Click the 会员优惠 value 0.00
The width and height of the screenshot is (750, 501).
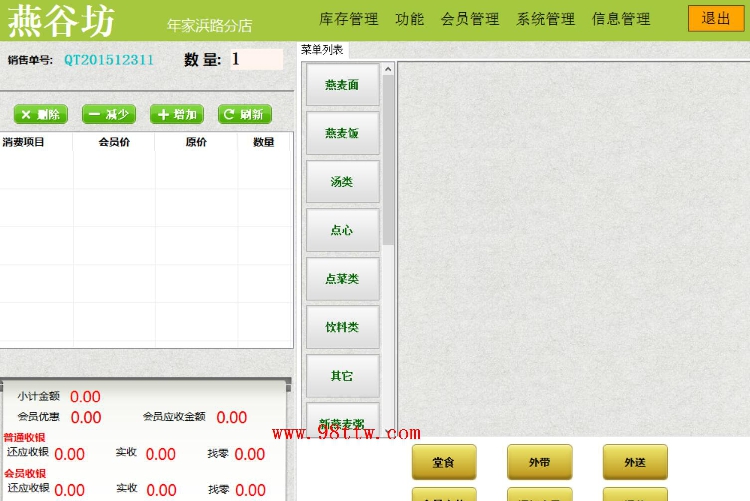point(86,417)
